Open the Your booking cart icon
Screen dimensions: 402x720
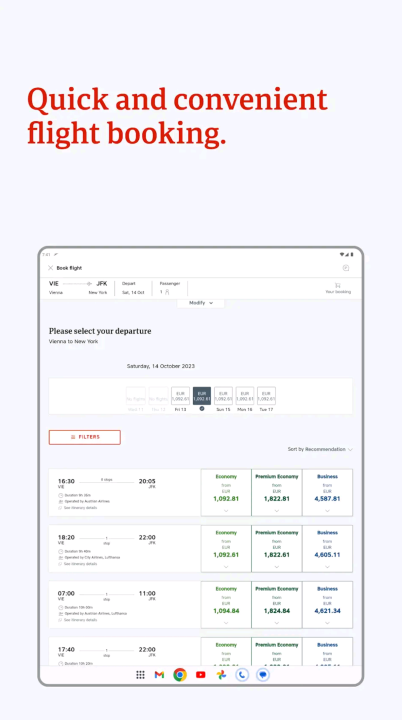[338, 287]
